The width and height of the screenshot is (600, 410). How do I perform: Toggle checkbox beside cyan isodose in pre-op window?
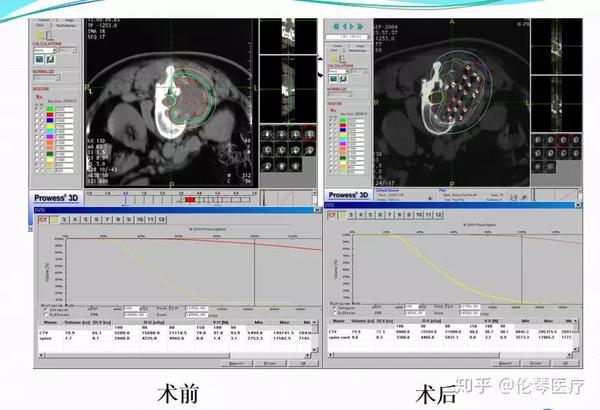tap(37, 131)
